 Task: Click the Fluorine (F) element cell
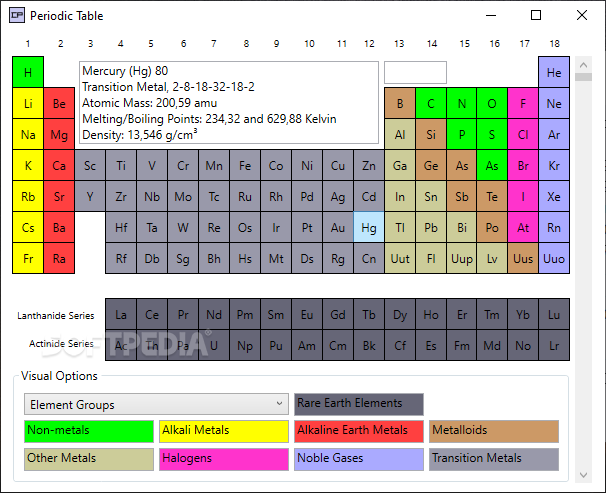523,103
